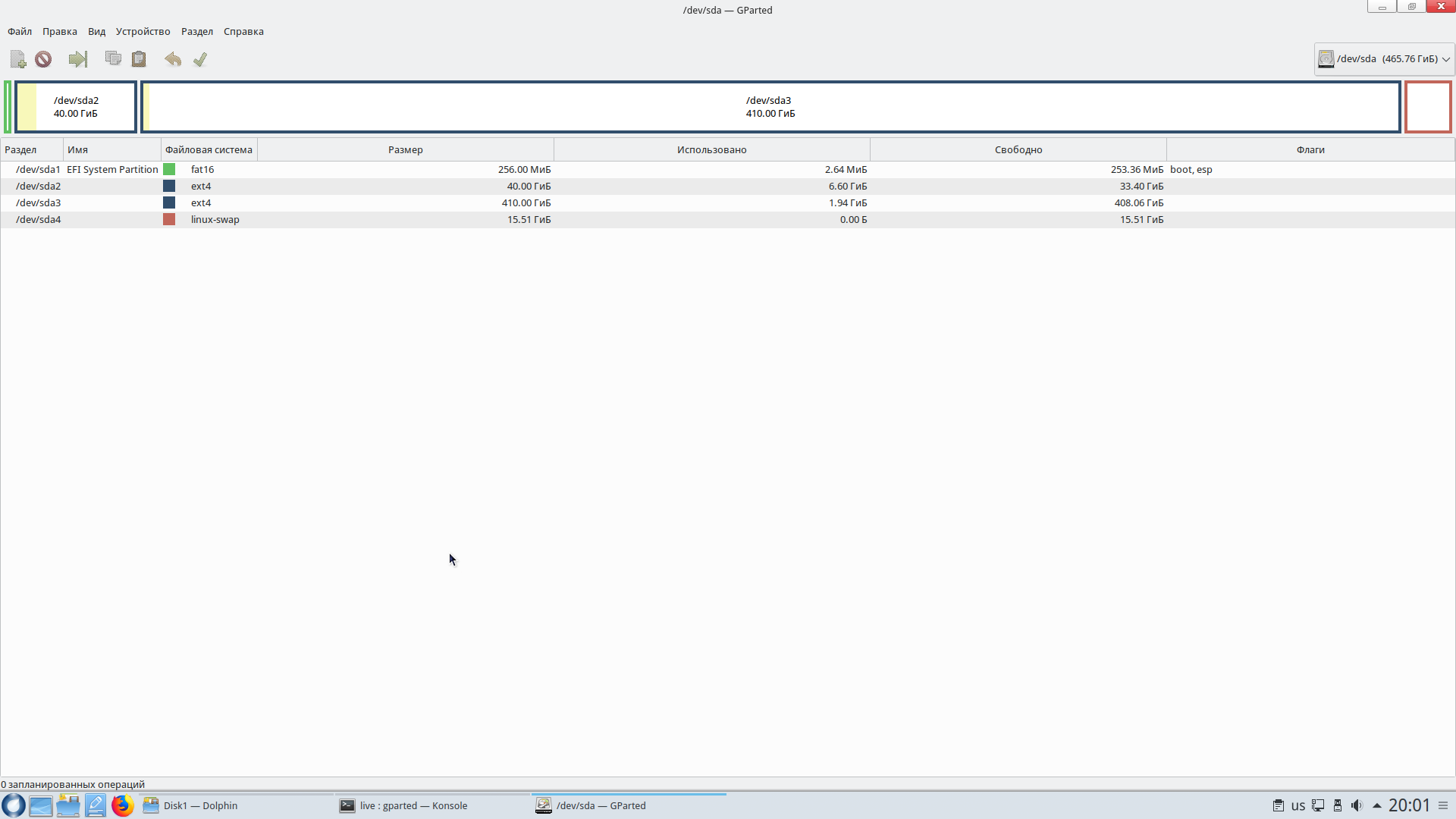
Task: Click the blue ext4 swatch for /dev/sda2
Action: pyautogui.click(x=169, y=186)
